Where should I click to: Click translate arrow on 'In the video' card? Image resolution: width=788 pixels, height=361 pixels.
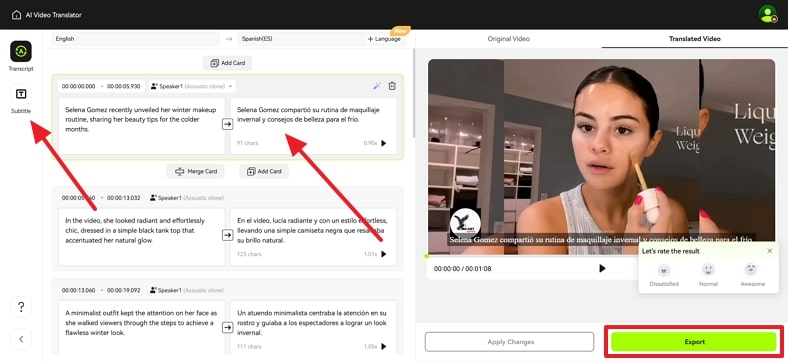pos(228,235)
